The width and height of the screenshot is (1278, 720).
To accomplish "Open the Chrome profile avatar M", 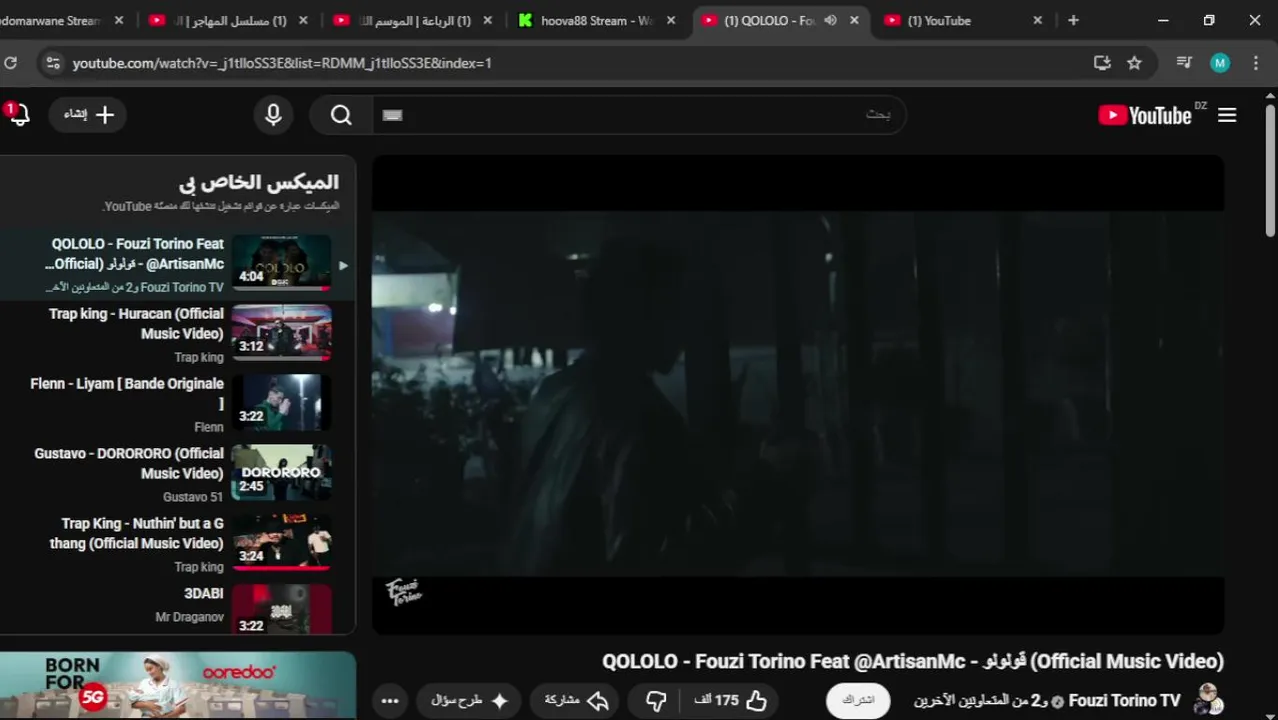I will tap(1220, 63).
